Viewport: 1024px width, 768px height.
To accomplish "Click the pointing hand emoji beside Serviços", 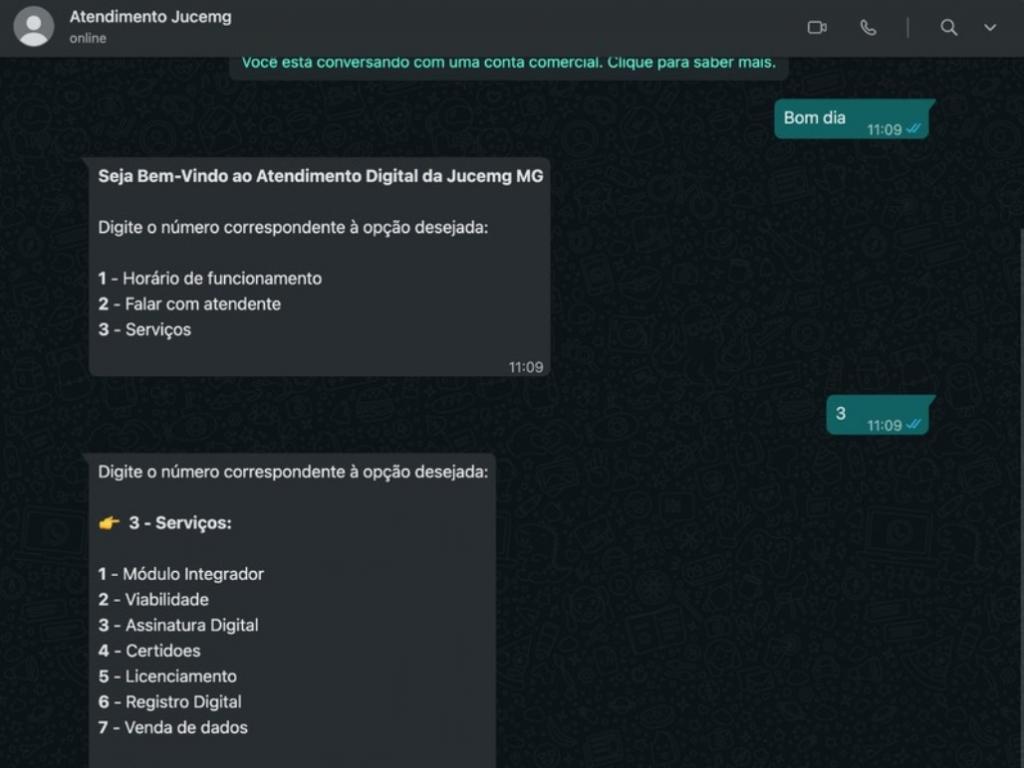I will tap(108, 523).
